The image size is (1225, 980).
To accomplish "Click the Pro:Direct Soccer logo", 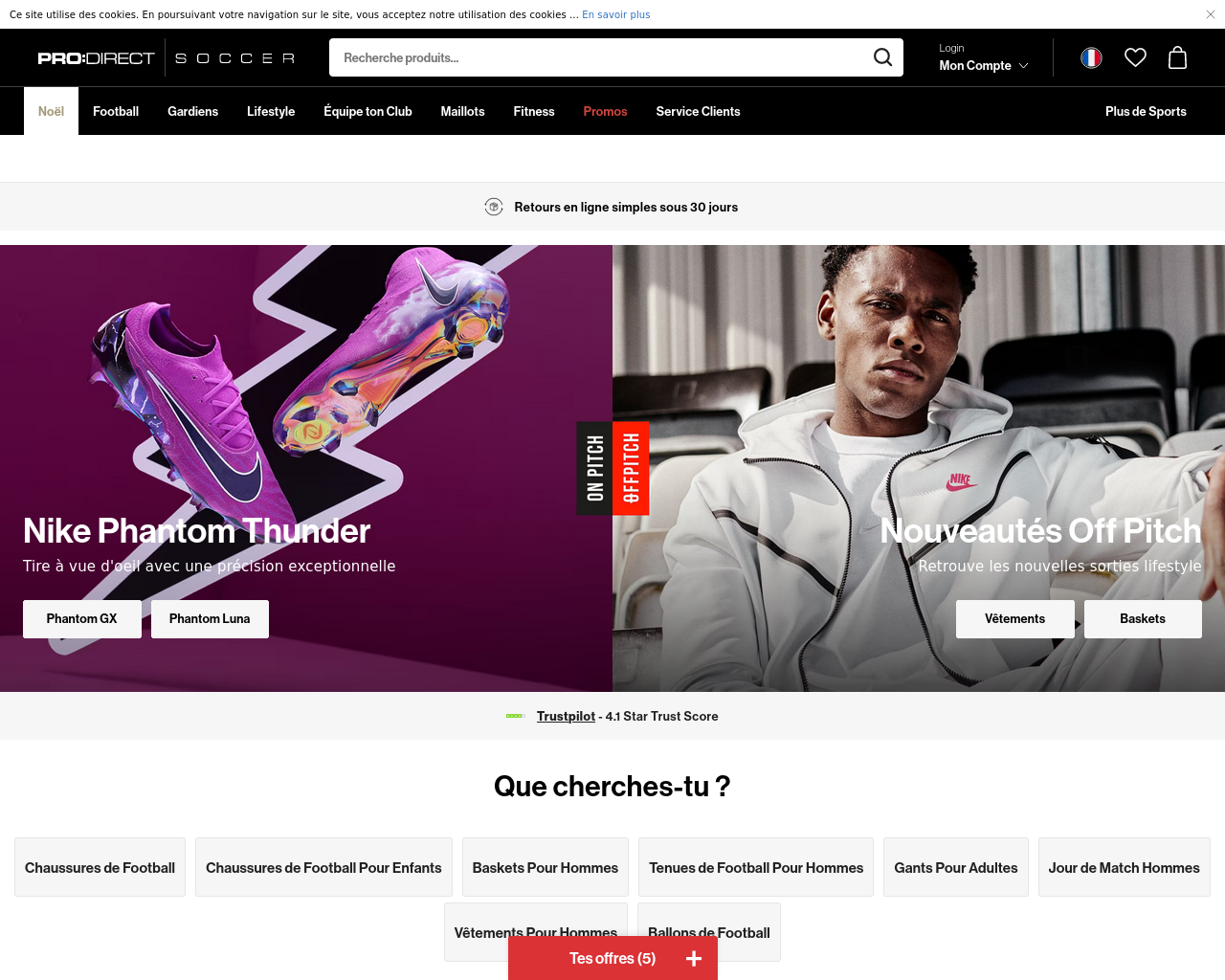I will (167, 58).
